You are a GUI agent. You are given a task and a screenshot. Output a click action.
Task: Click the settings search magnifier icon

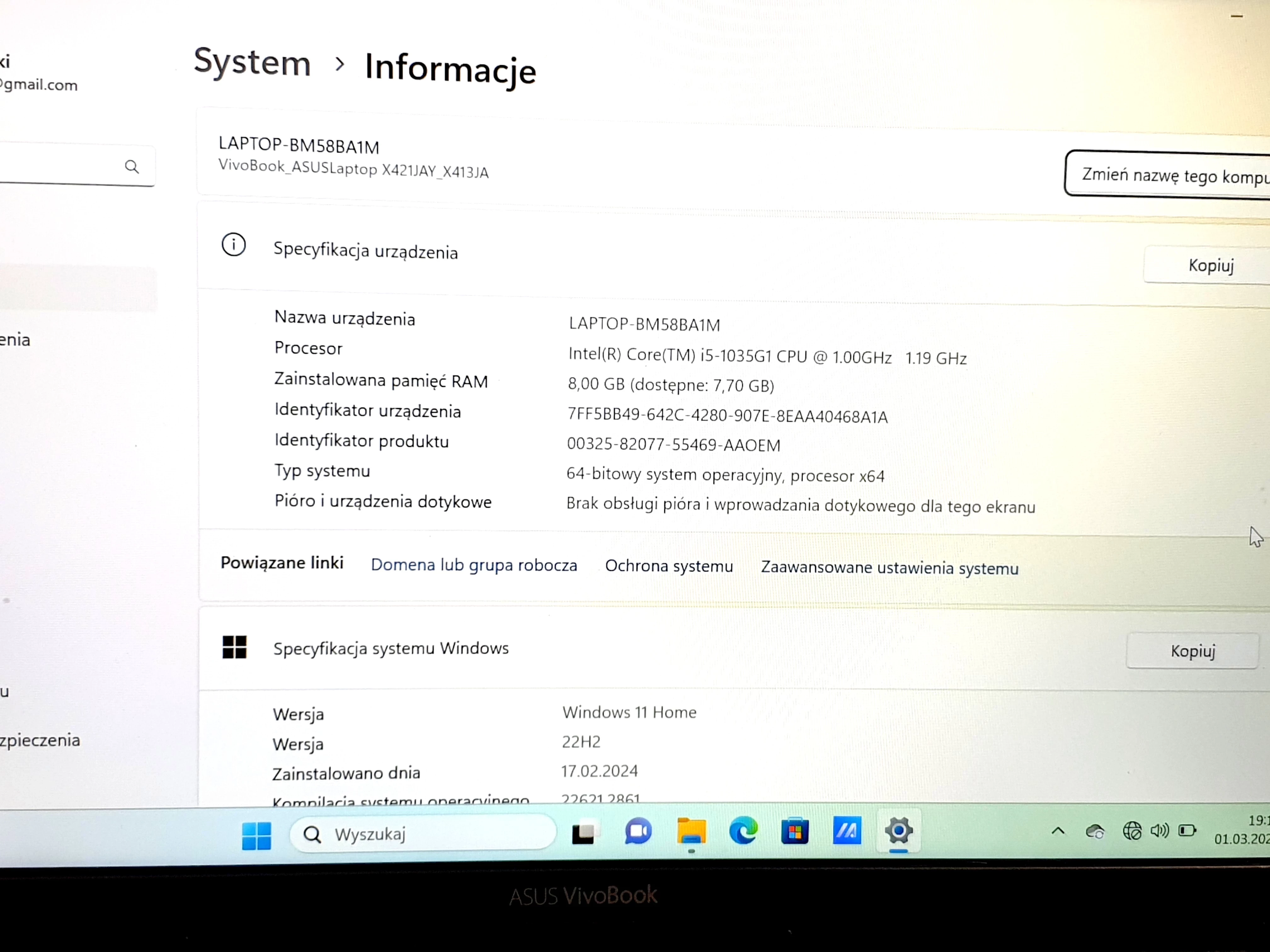(x=131, y=167)
